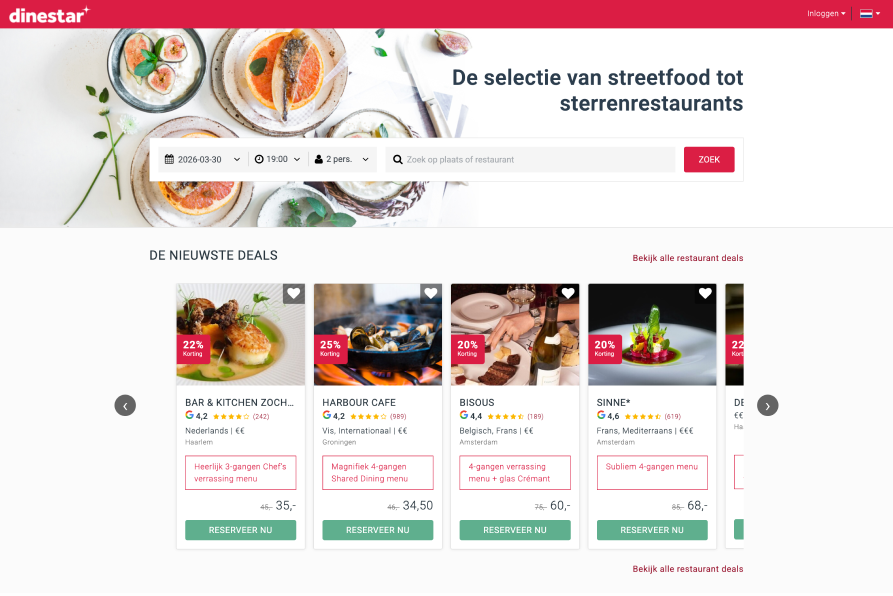
Task: Click the dinestar logo
Action: pos(49,14)
